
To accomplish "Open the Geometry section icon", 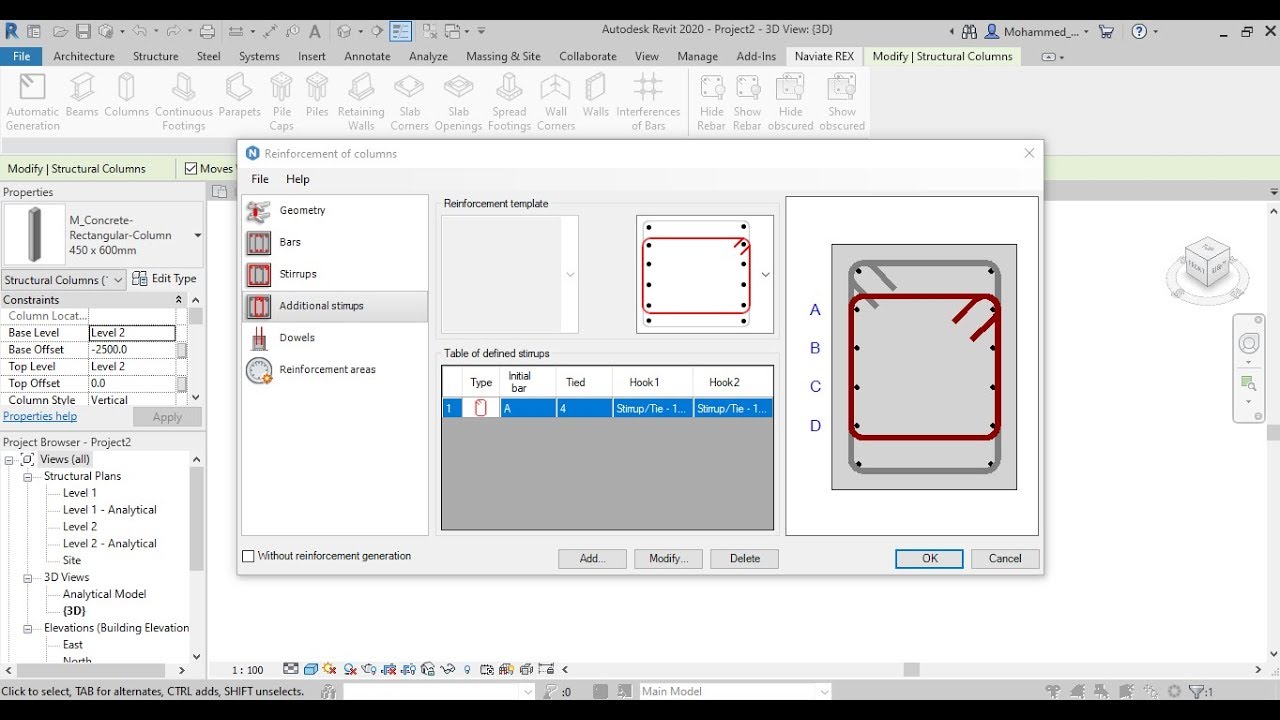I will [259, 211].
